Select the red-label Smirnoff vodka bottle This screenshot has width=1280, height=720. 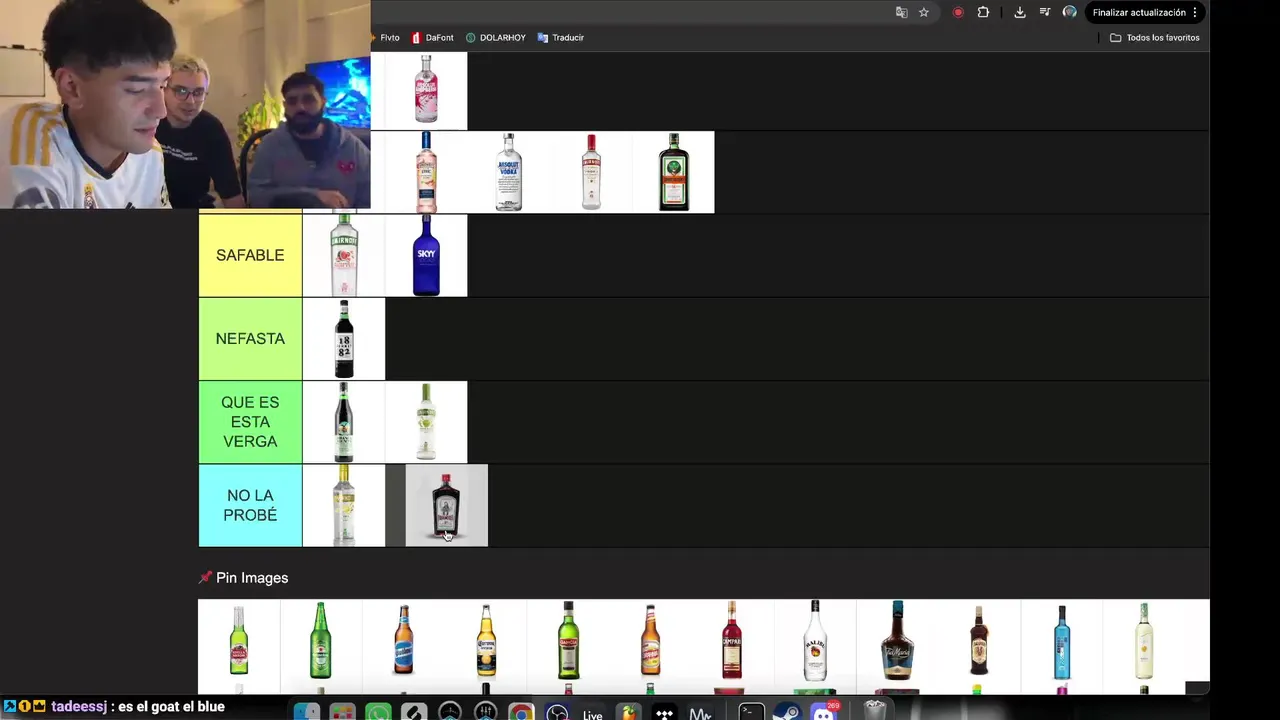[x=591, y=172]
